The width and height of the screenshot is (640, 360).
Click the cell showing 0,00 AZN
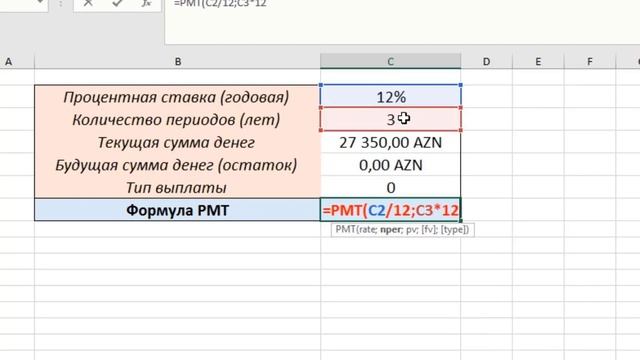391,165
